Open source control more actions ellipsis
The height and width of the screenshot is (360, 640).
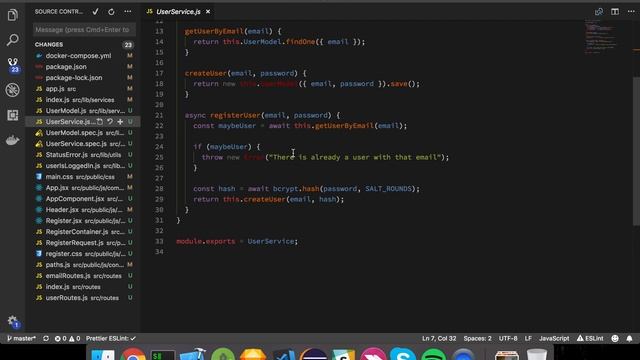coord(128,12)
